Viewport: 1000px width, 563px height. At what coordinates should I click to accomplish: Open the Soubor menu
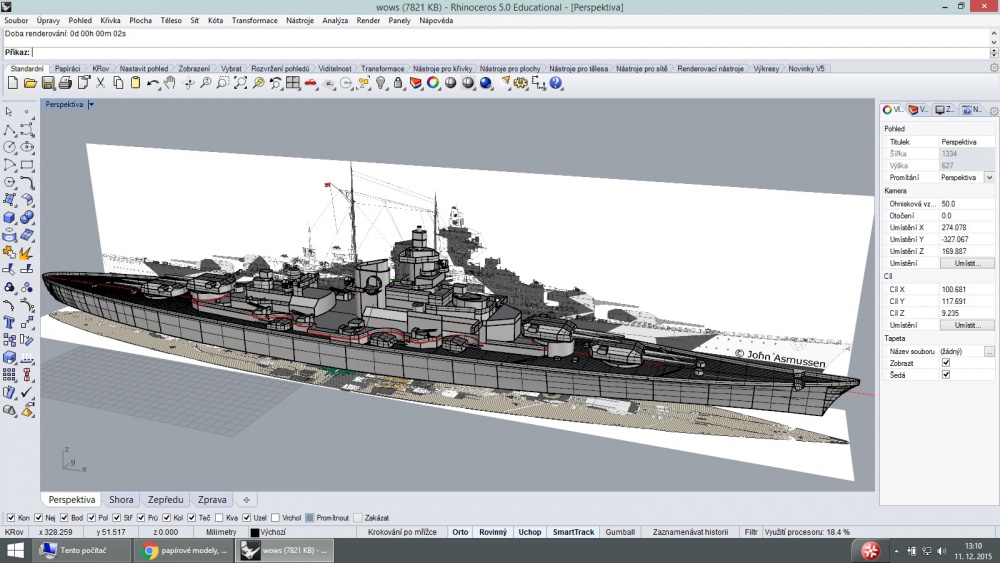tap(16, 20)
